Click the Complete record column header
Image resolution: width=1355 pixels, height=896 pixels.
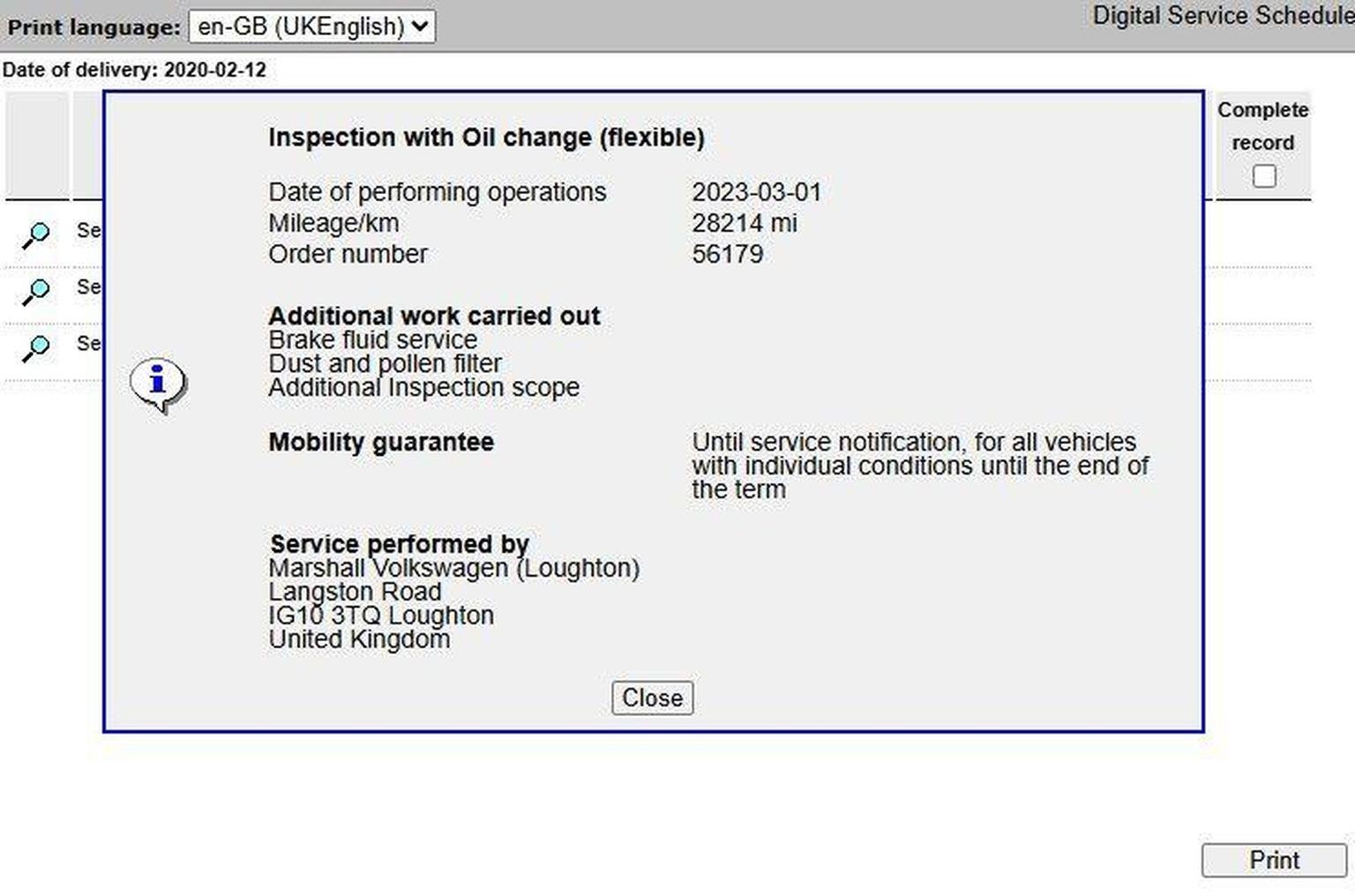[1263, 126]
